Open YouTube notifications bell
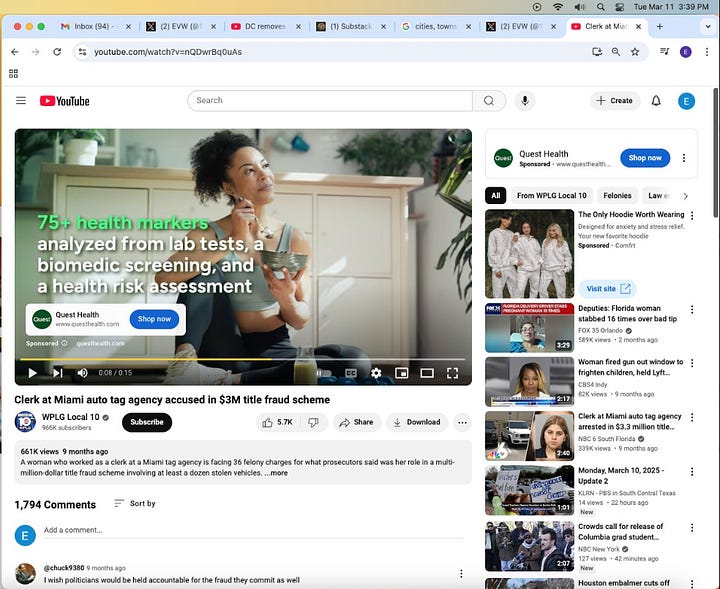 click(x=656, y=101)
